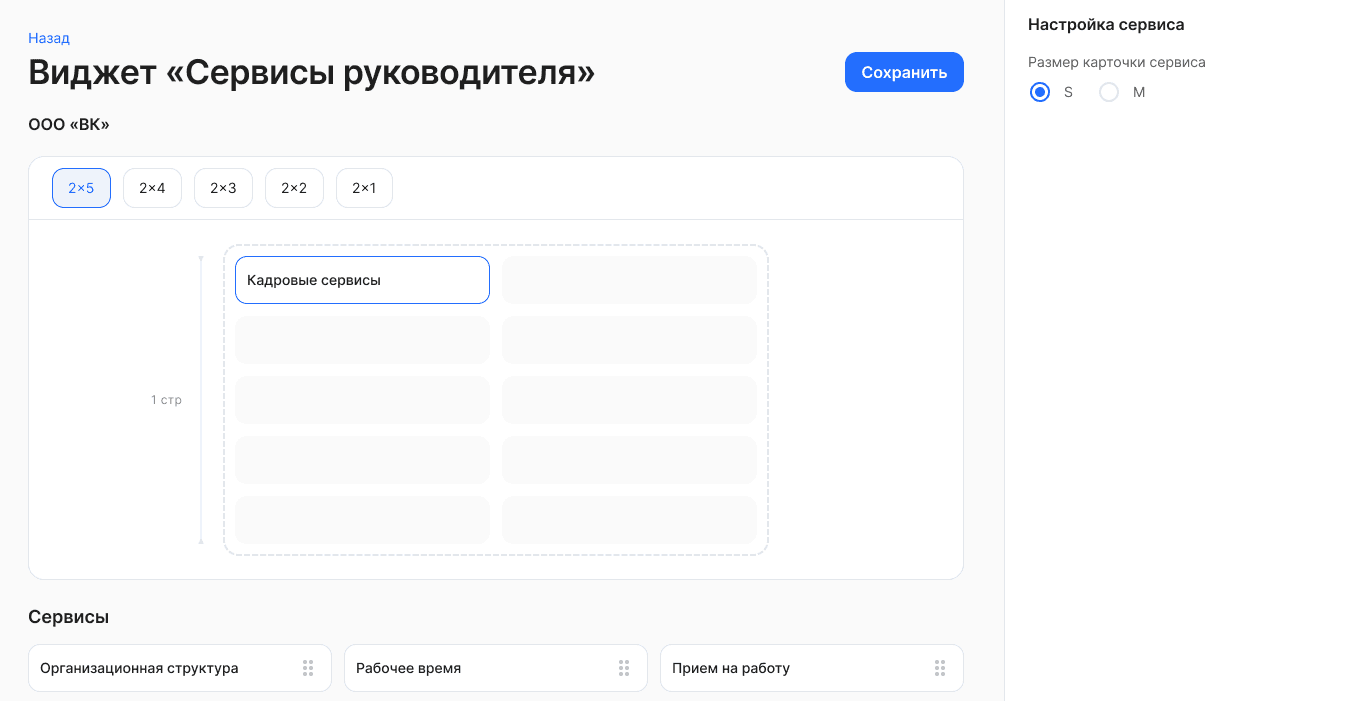Click the top empty slot in right column

click(x=629, y=280)
